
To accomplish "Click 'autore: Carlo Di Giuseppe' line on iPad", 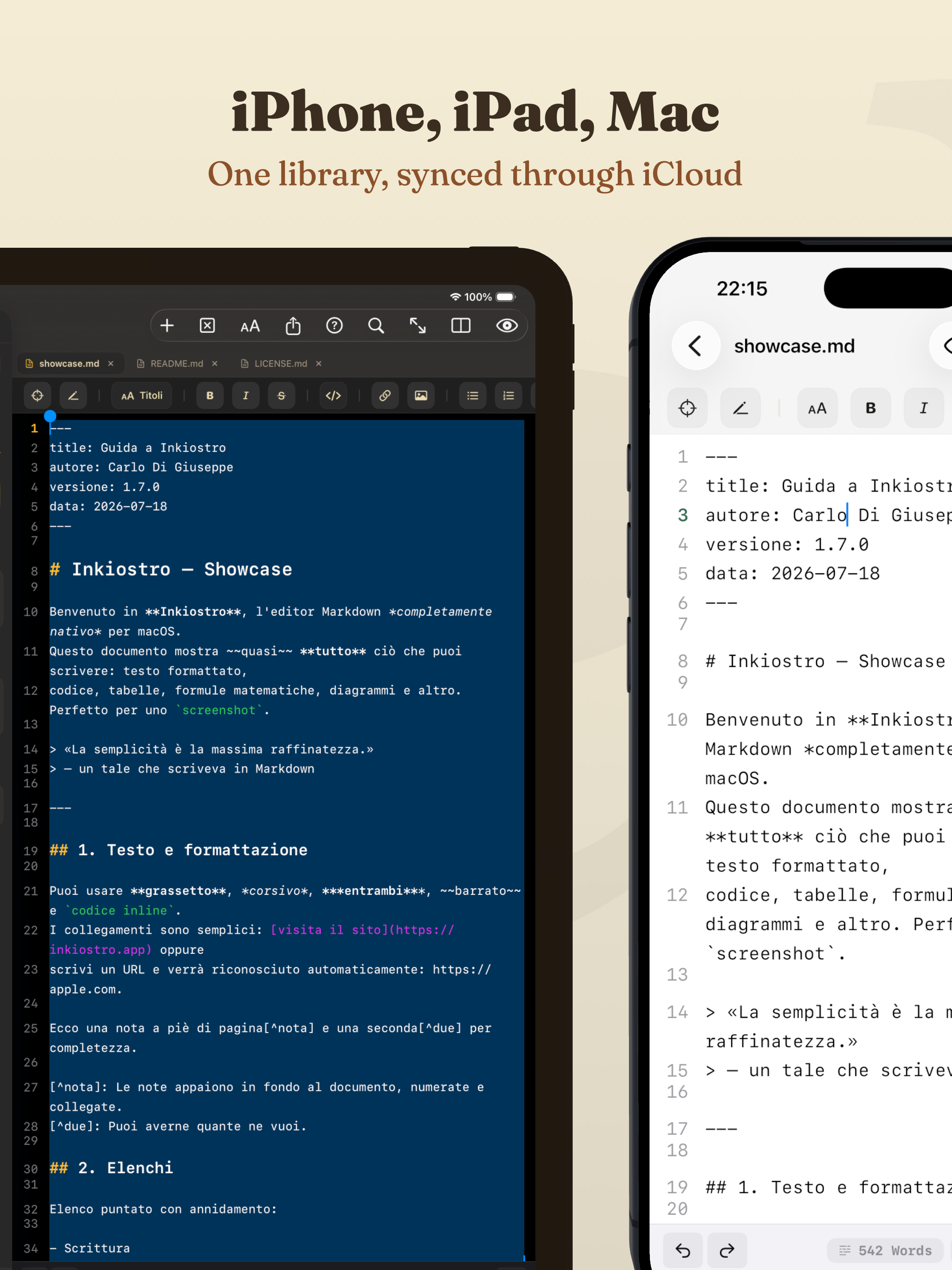I will point(141,467).
